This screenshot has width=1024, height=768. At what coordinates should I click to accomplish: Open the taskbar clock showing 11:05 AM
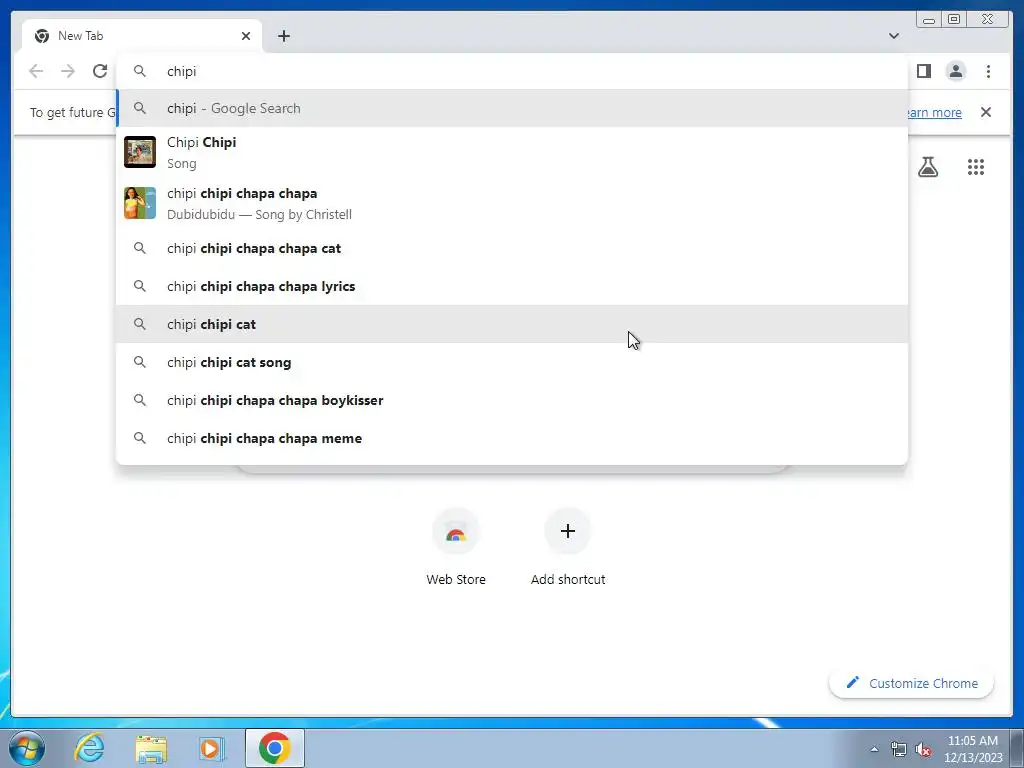coord(973,749)
